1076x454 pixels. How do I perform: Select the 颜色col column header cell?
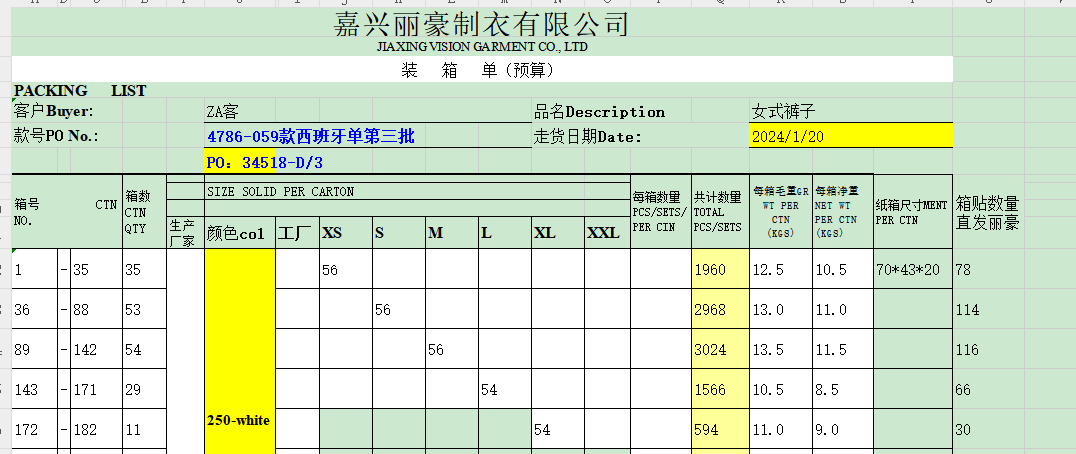238,233
